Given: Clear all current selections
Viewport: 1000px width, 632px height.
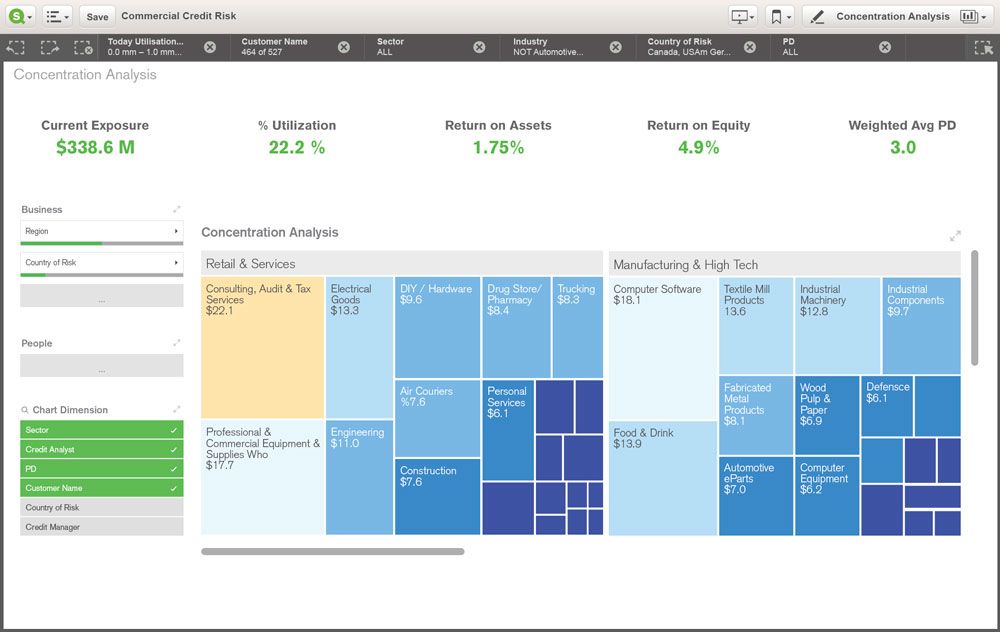Looking at the screenshot, I should 82,47.
